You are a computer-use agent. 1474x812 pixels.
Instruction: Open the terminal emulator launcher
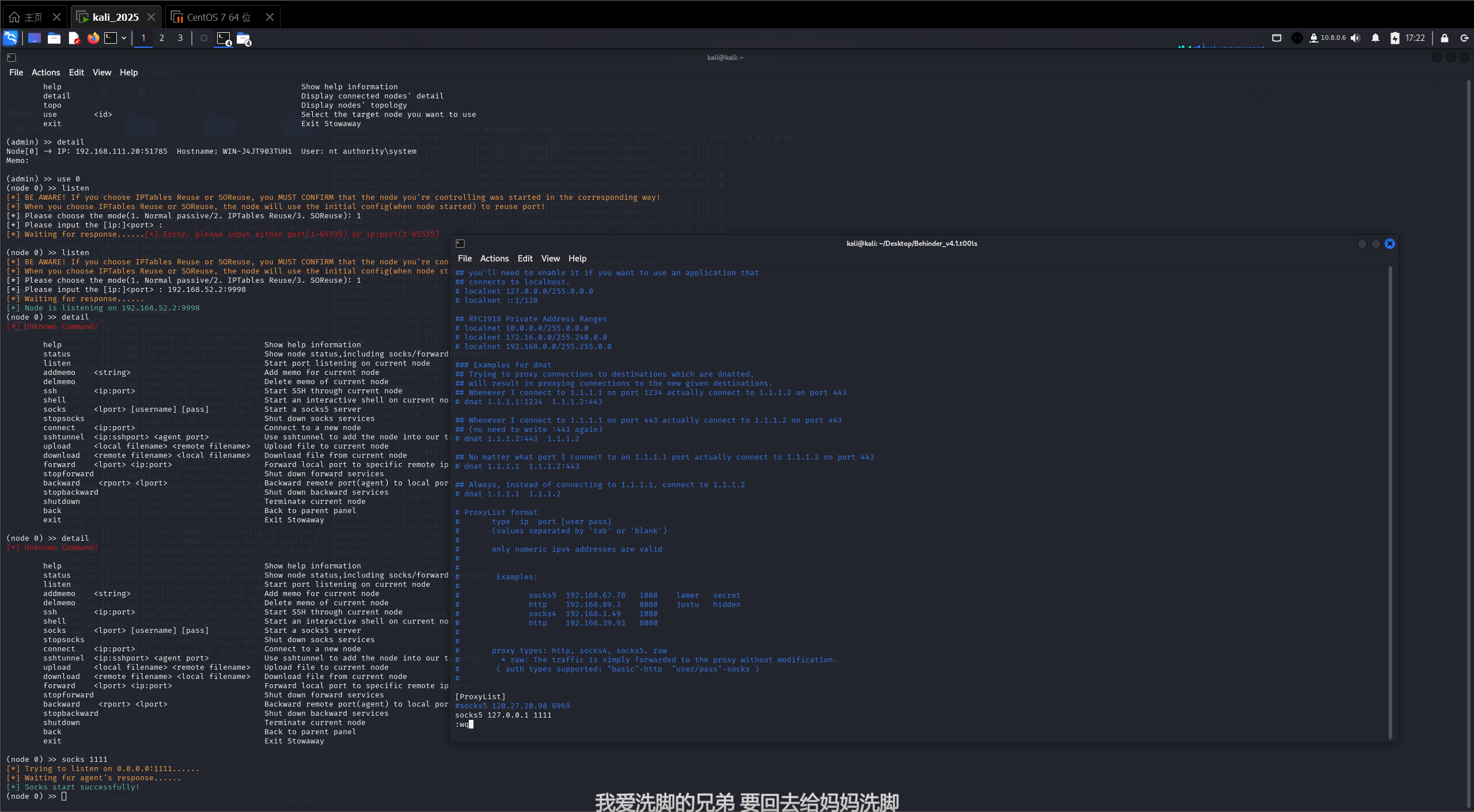(x=111, y=38)
